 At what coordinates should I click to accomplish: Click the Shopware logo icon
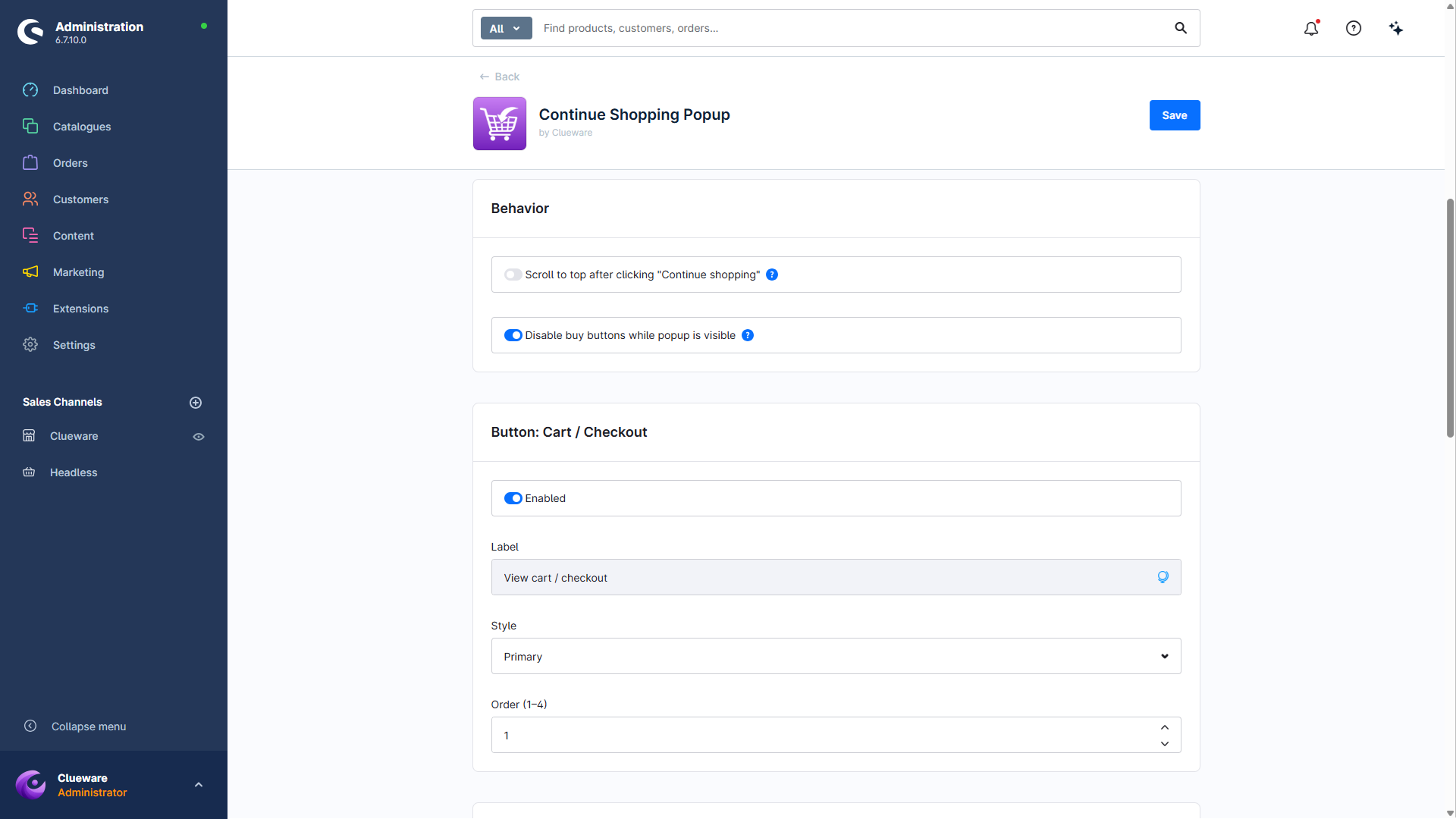pyautogui.click(x=30, y=32)
